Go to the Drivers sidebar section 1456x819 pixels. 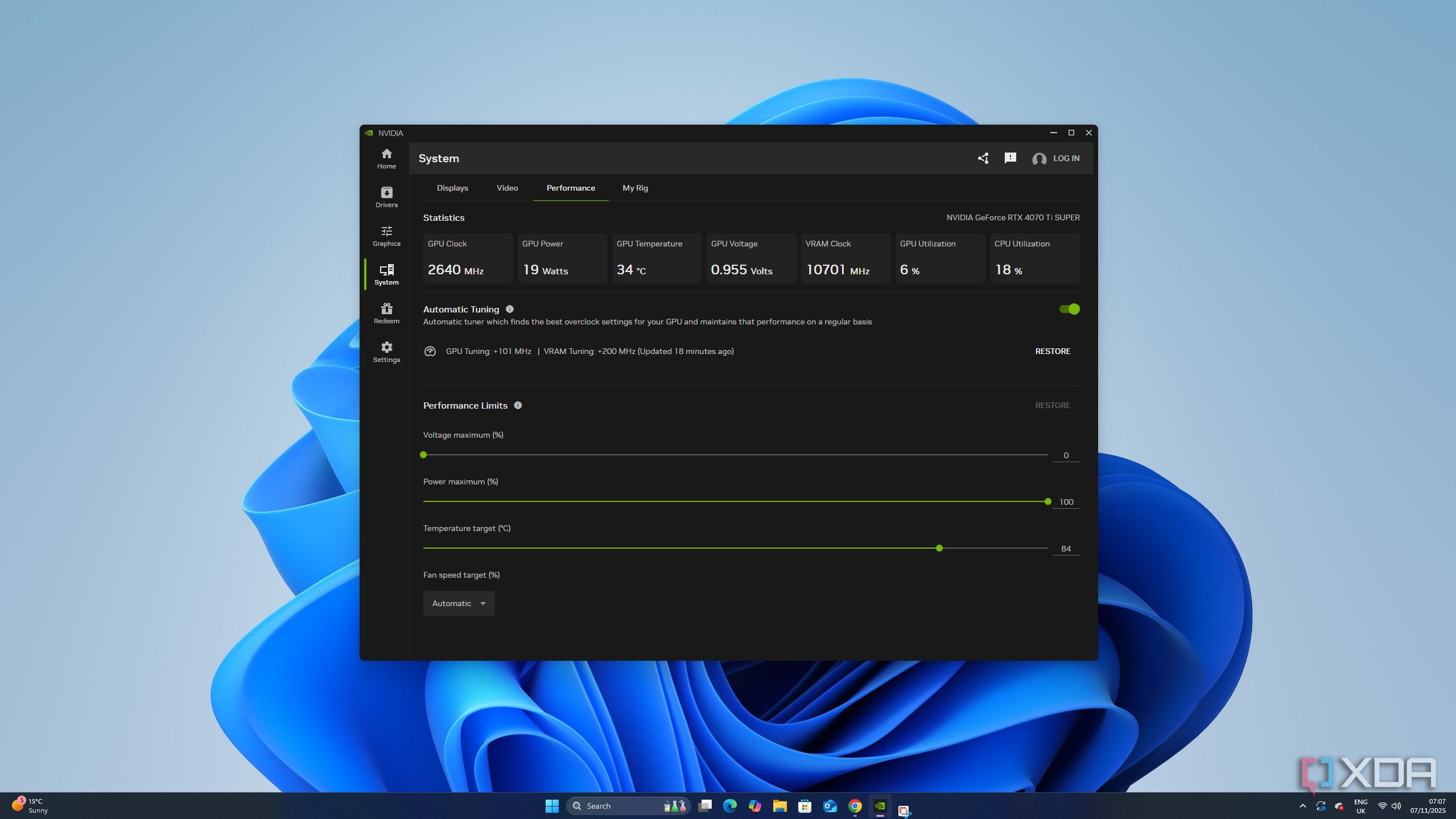click(386, 197)
